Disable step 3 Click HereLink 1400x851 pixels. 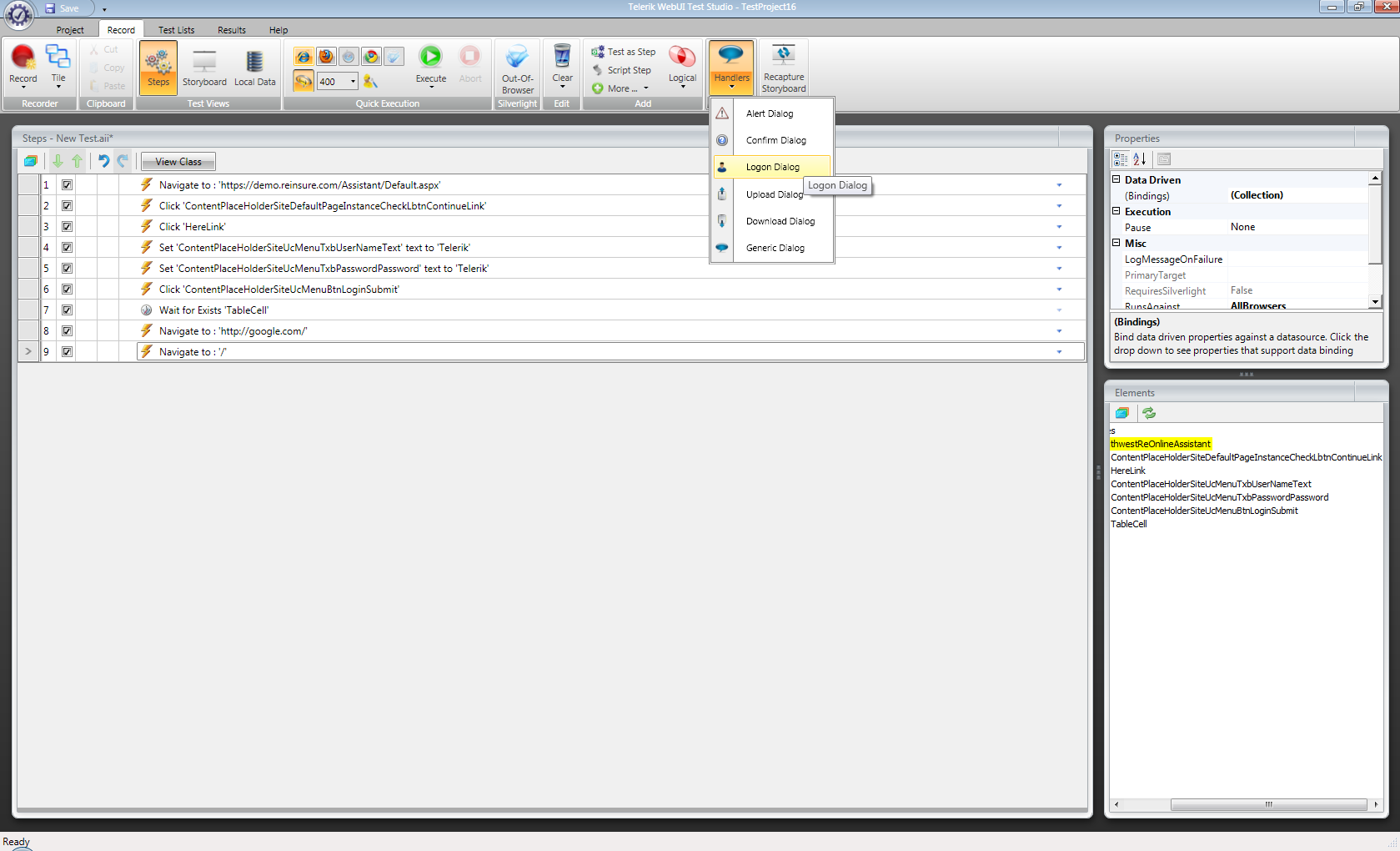coord(67,227)
